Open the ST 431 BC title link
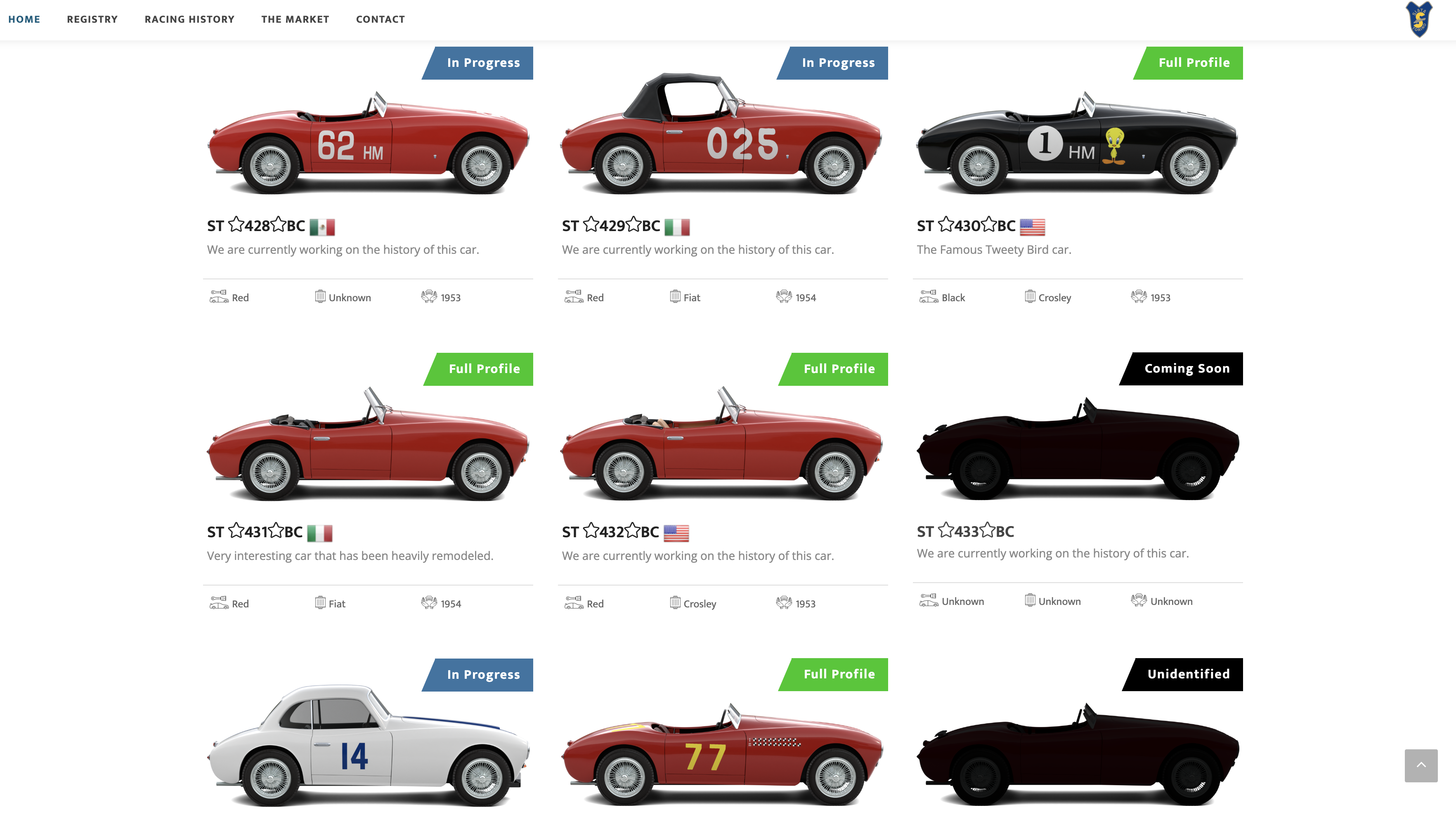This screenshot has height=817, width=1456. (255, 532)
